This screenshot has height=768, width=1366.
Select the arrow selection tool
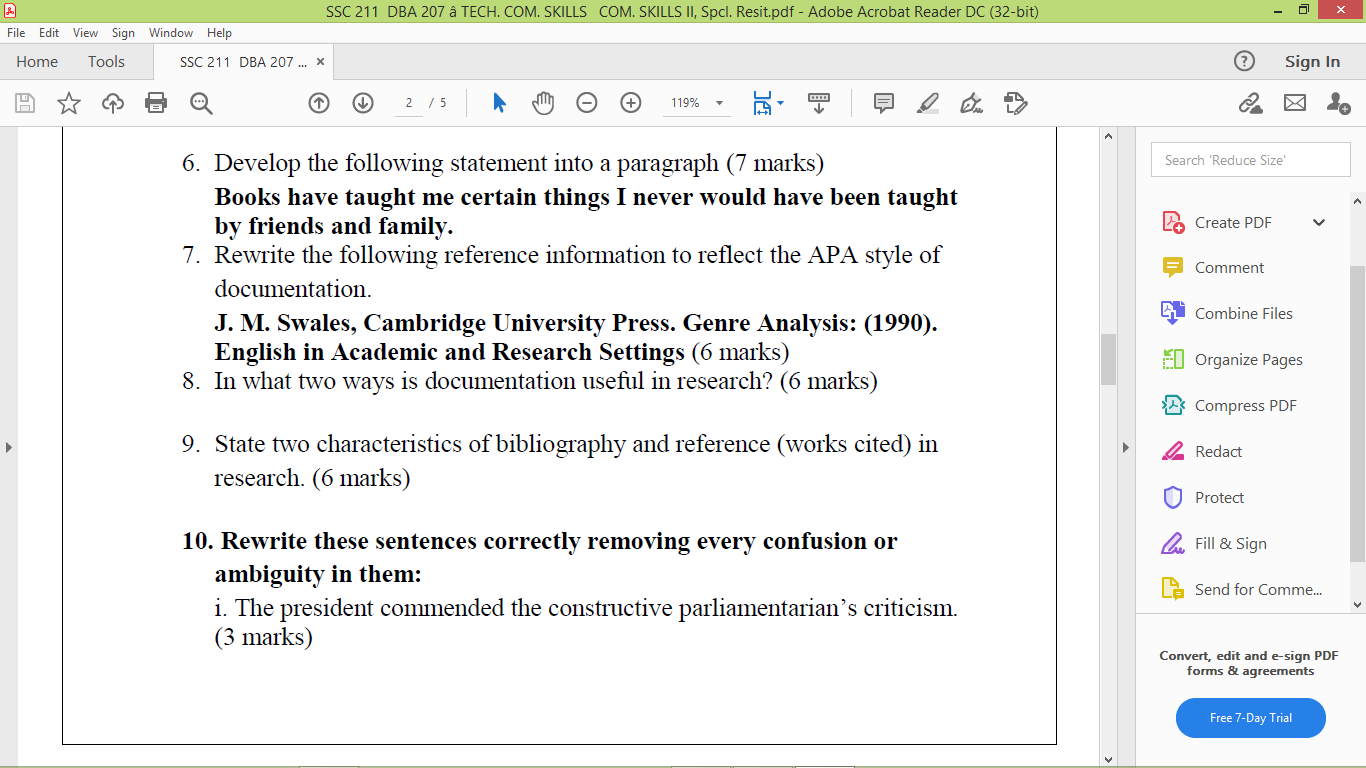pyautogui.click(x=499, y=103)
